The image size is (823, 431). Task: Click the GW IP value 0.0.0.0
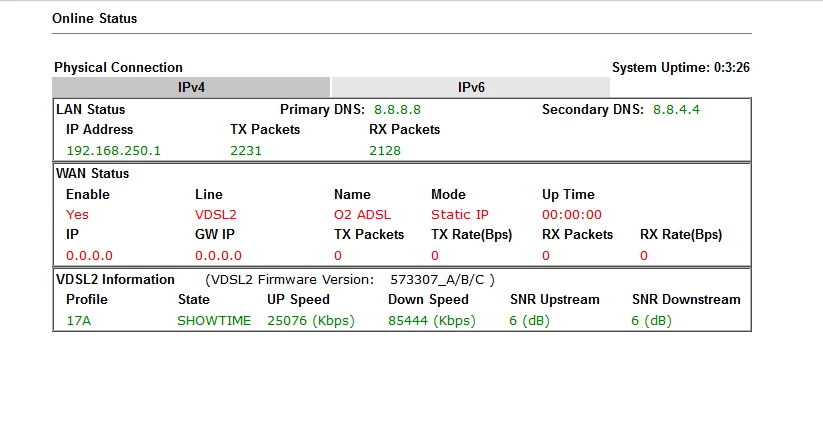218,255
